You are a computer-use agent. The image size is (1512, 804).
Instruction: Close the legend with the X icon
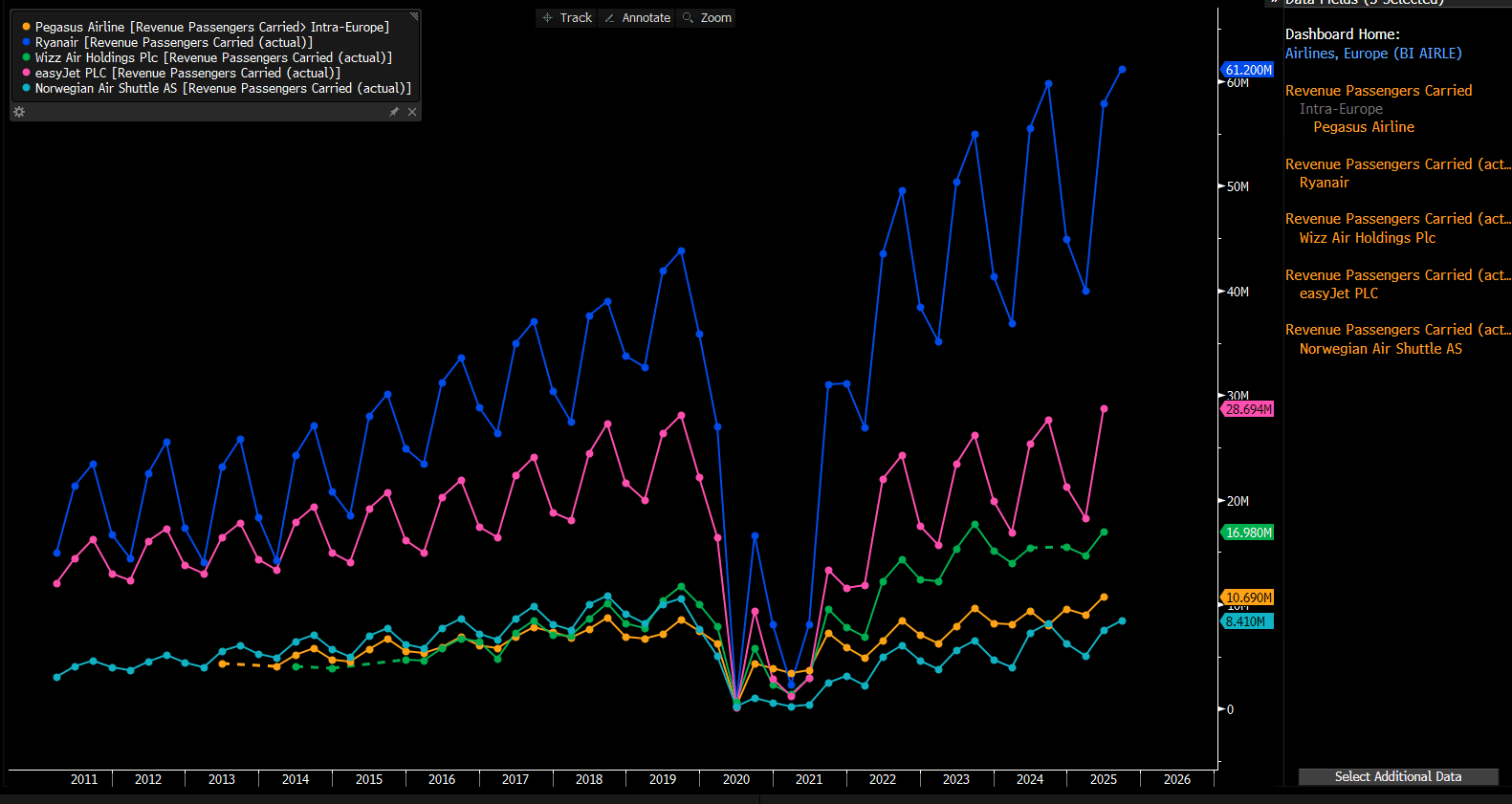point(412,112)
